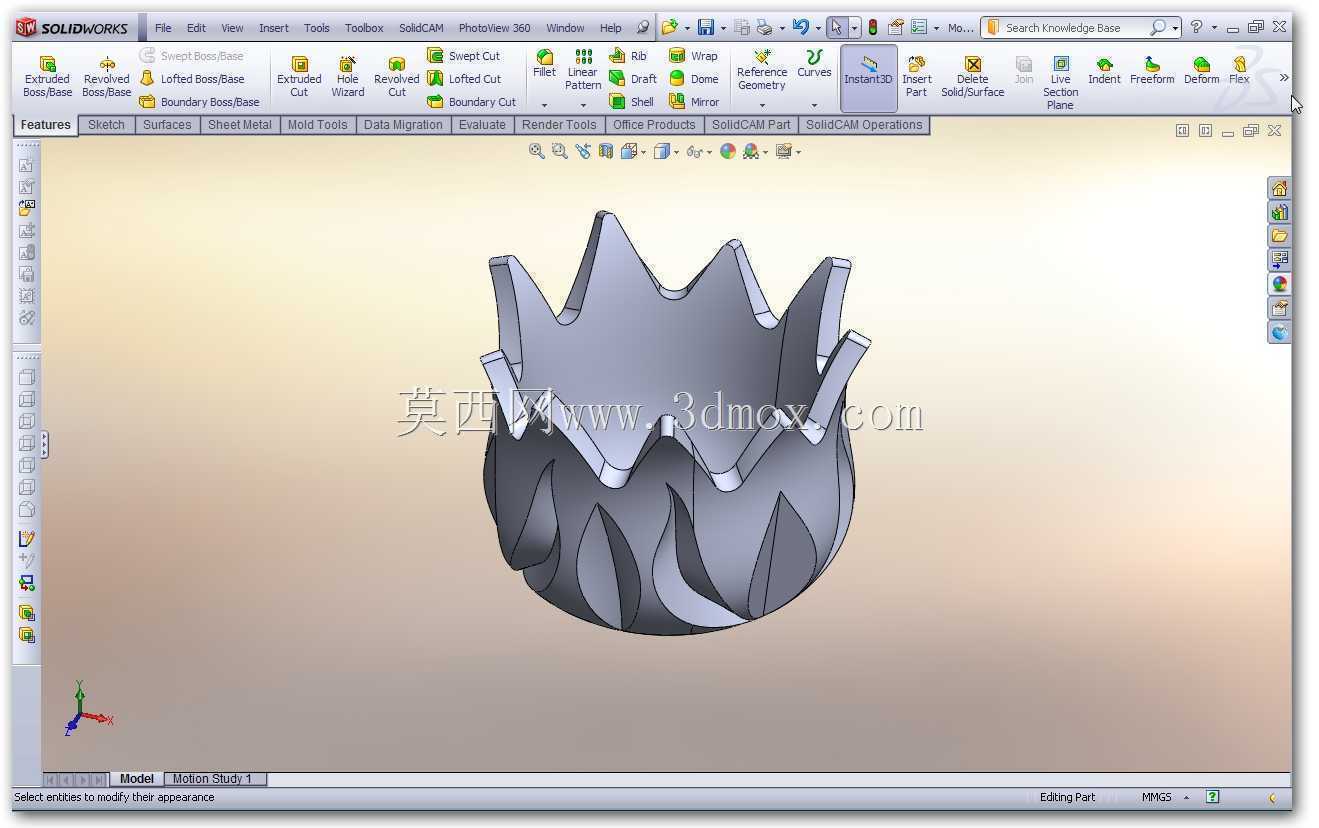The width and height of the screenshot is (1319, 828).
Task: Select the Revolved Boss/Base tool
Action: pyautogui.click(x=106, y=77)
